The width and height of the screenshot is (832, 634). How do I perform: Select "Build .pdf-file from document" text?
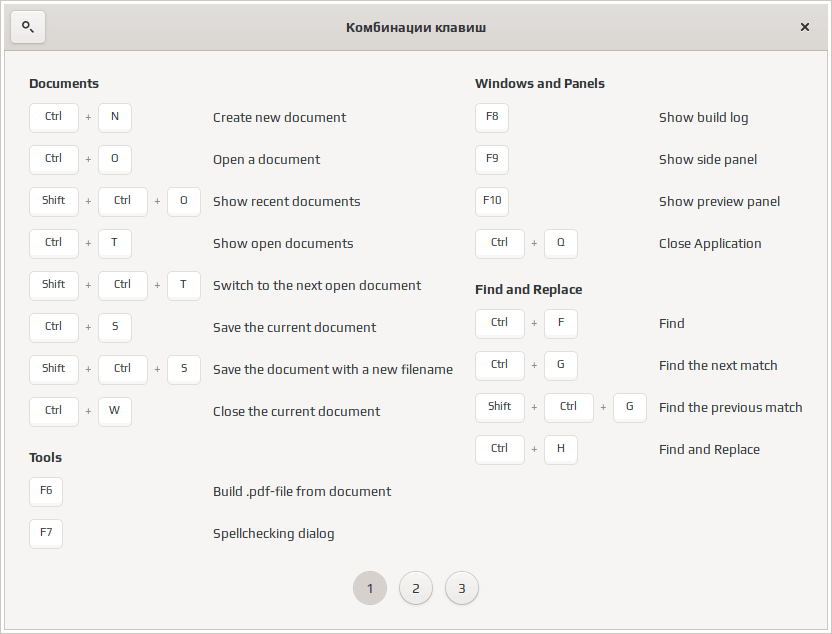(x=302, y=491)
